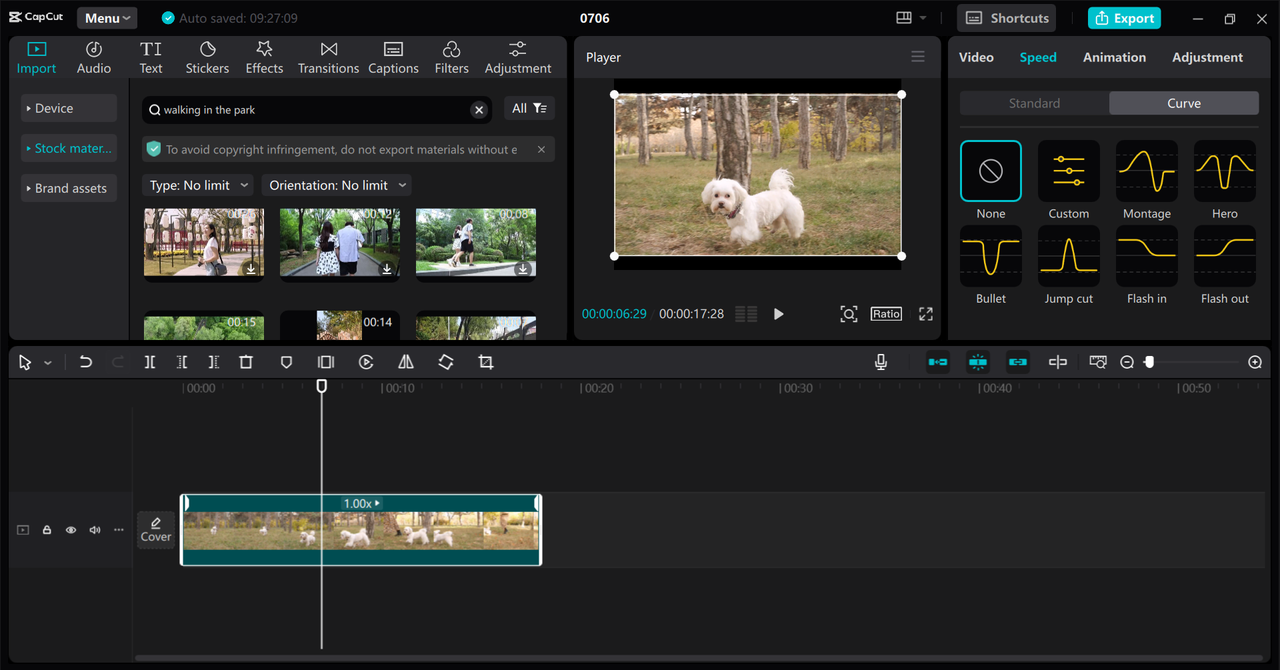Open the Audio panel

point(94,58)
